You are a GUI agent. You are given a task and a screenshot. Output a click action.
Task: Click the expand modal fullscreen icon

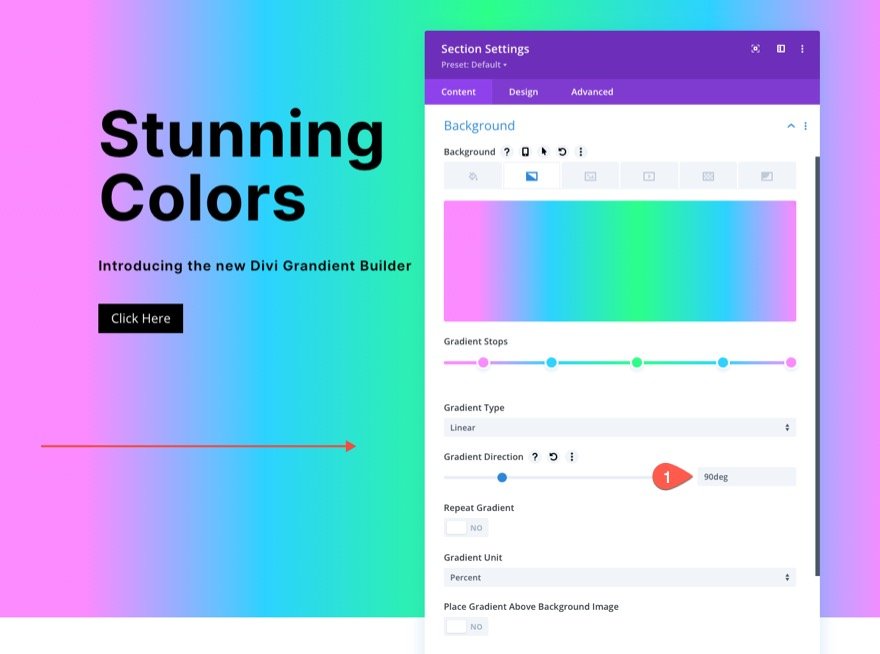[x=755, y=49]
